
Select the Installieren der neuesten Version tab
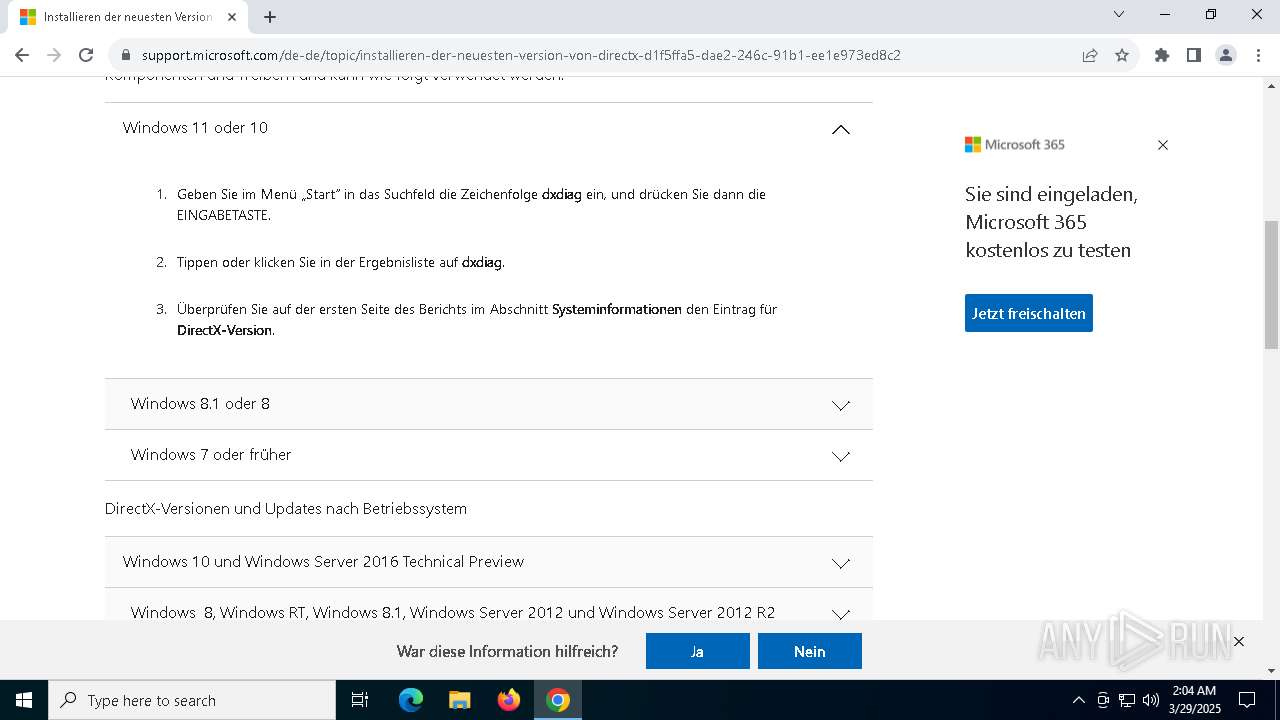tap(126, 17)
